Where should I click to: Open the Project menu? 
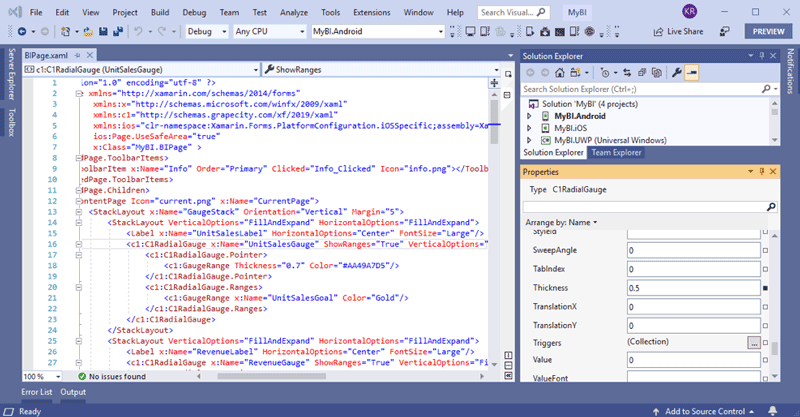point(125,12)
